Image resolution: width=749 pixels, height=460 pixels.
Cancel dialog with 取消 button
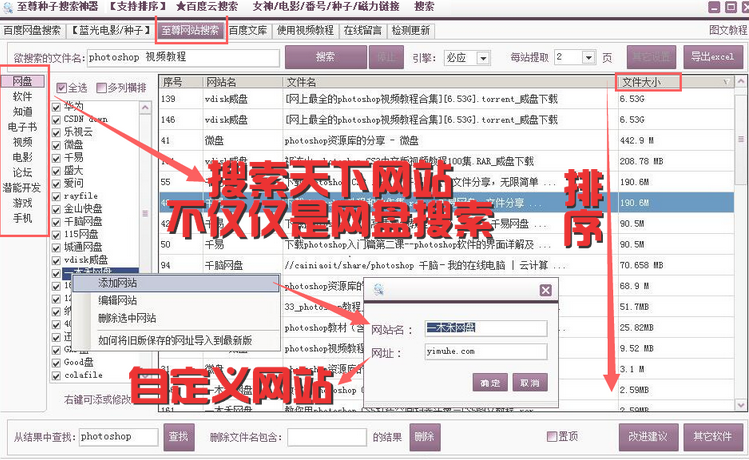pyautogui.click(x=530, y=383)
